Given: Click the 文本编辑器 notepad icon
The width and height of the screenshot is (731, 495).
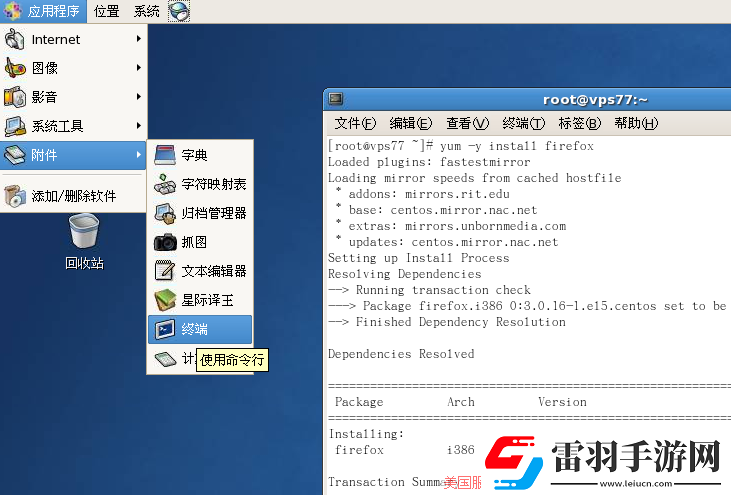Looking at the screenshot, I should [165, 271].
